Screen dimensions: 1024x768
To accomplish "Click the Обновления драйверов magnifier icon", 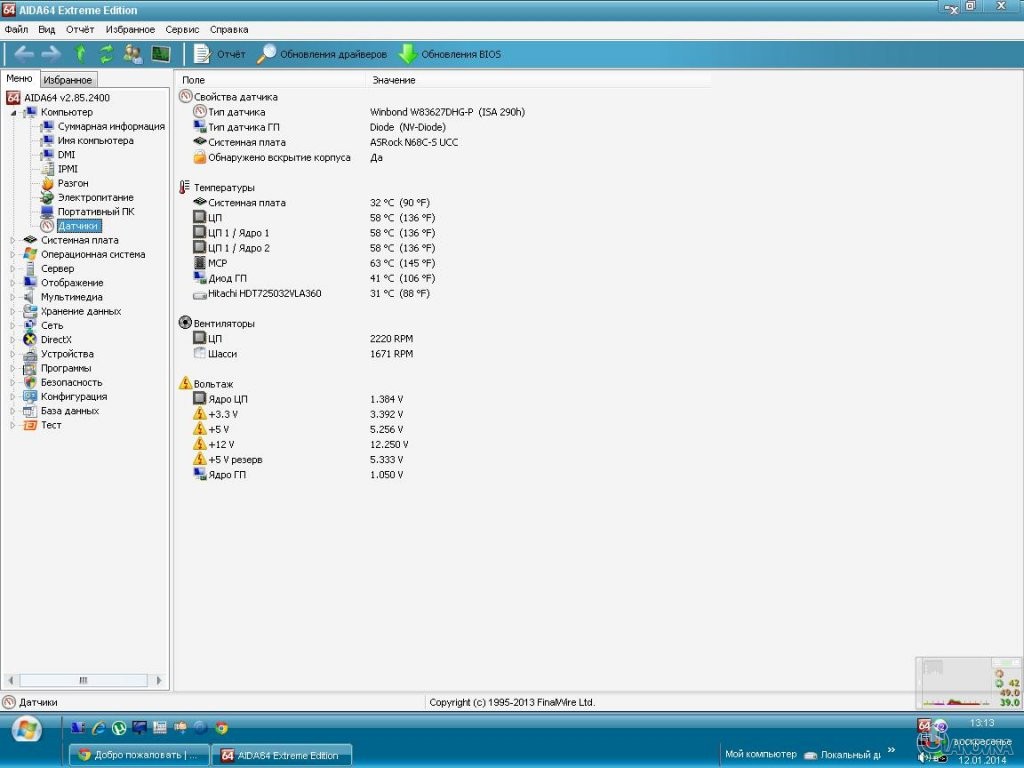I will click(266, 54).
